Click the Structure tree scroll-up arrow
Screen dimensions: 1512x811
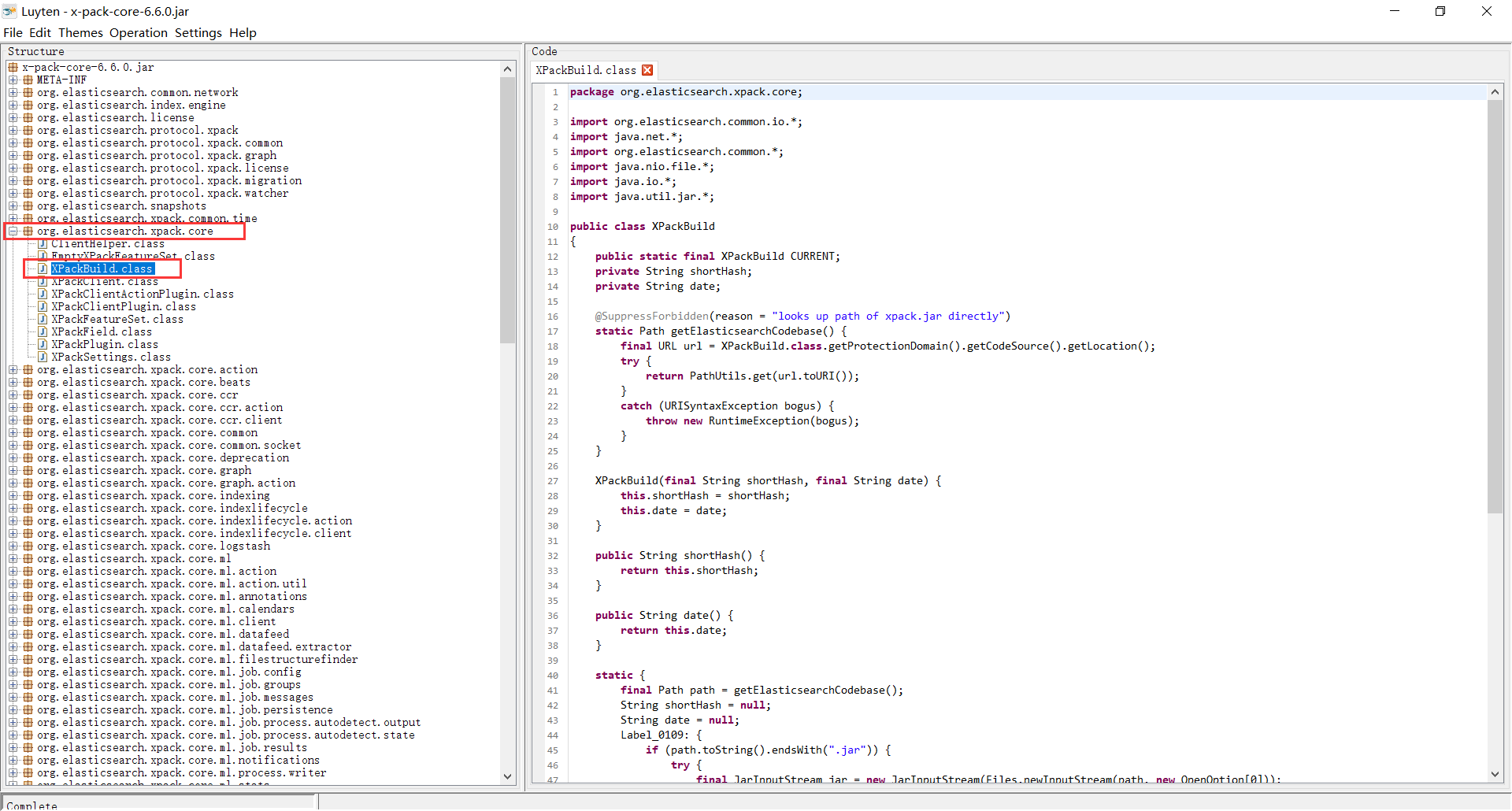(x=507, y=69)
